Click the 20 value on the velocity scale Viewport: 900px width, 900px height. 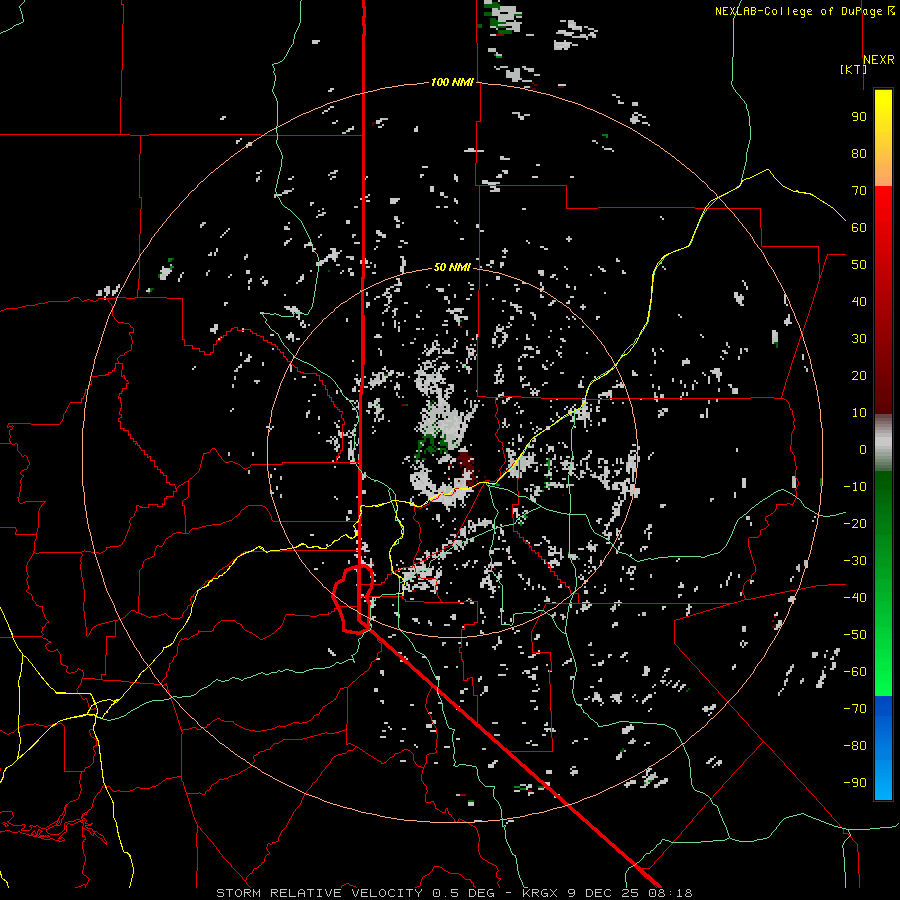pos(859,375)
